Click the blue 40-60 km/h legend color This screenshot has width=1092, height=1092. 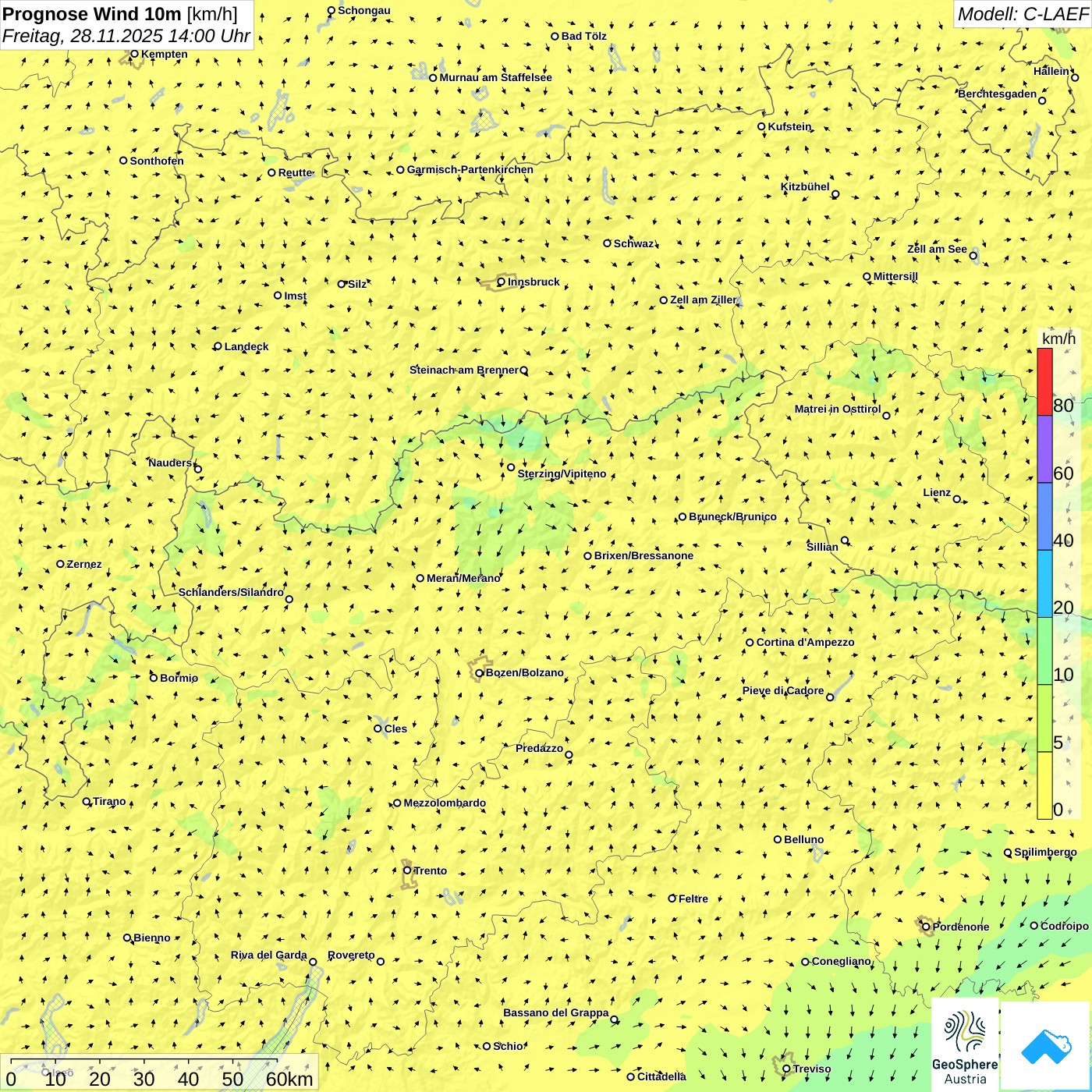click(1044, 517)
